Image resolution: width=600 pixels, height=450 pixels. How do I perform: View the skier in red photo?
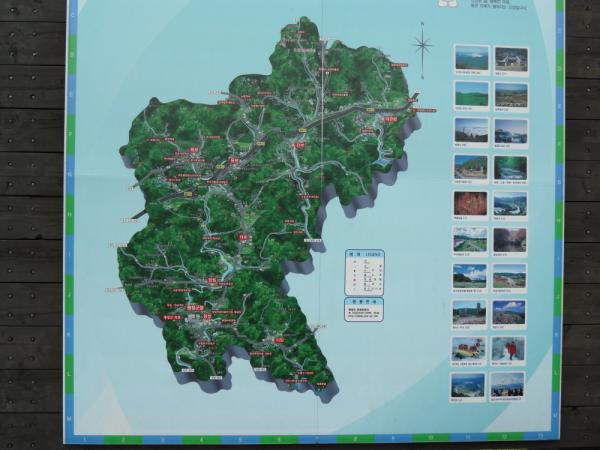(509, 348)
